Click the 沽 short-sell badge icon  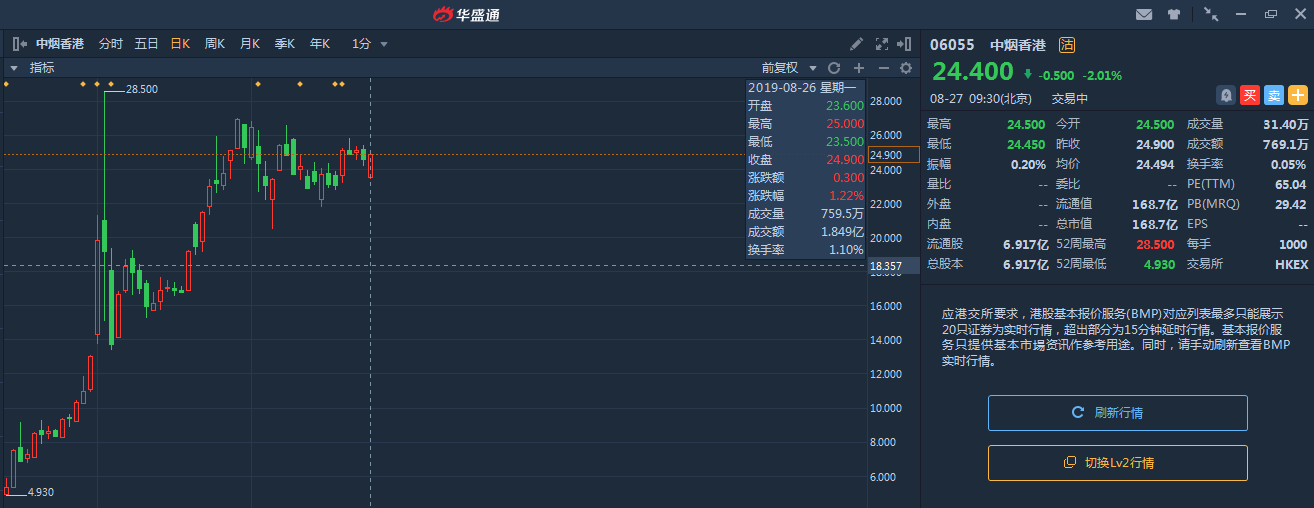[x=1067, y=45]
